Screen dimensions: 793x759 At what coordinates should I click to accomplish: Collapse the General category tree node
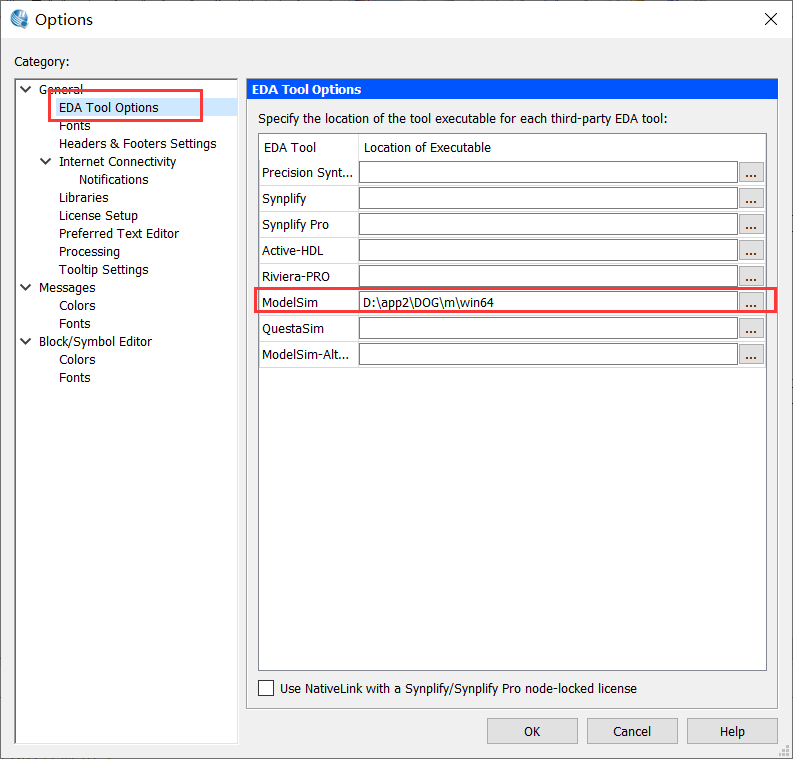26,90
